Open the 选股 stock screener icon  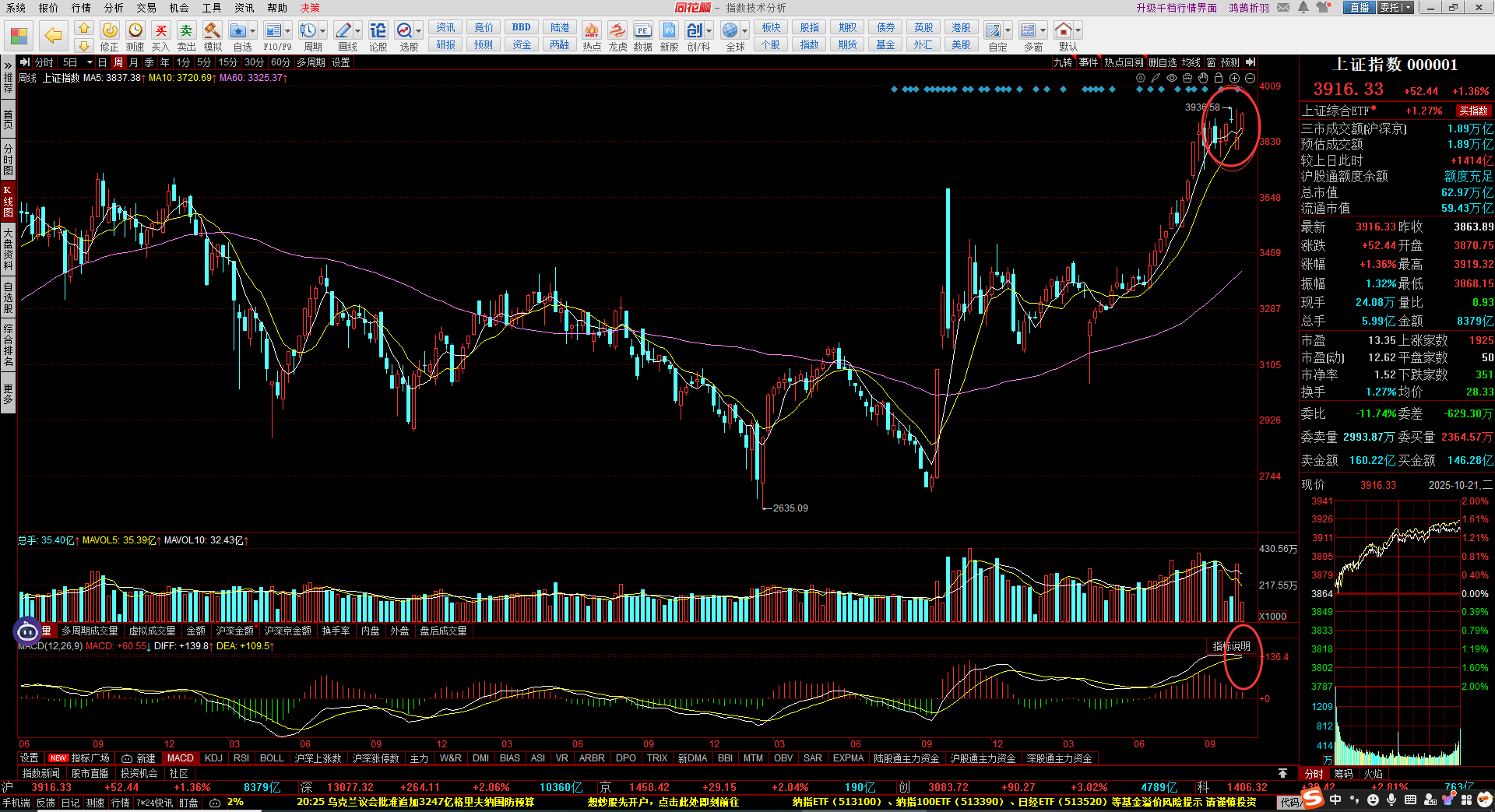(404, 30)
